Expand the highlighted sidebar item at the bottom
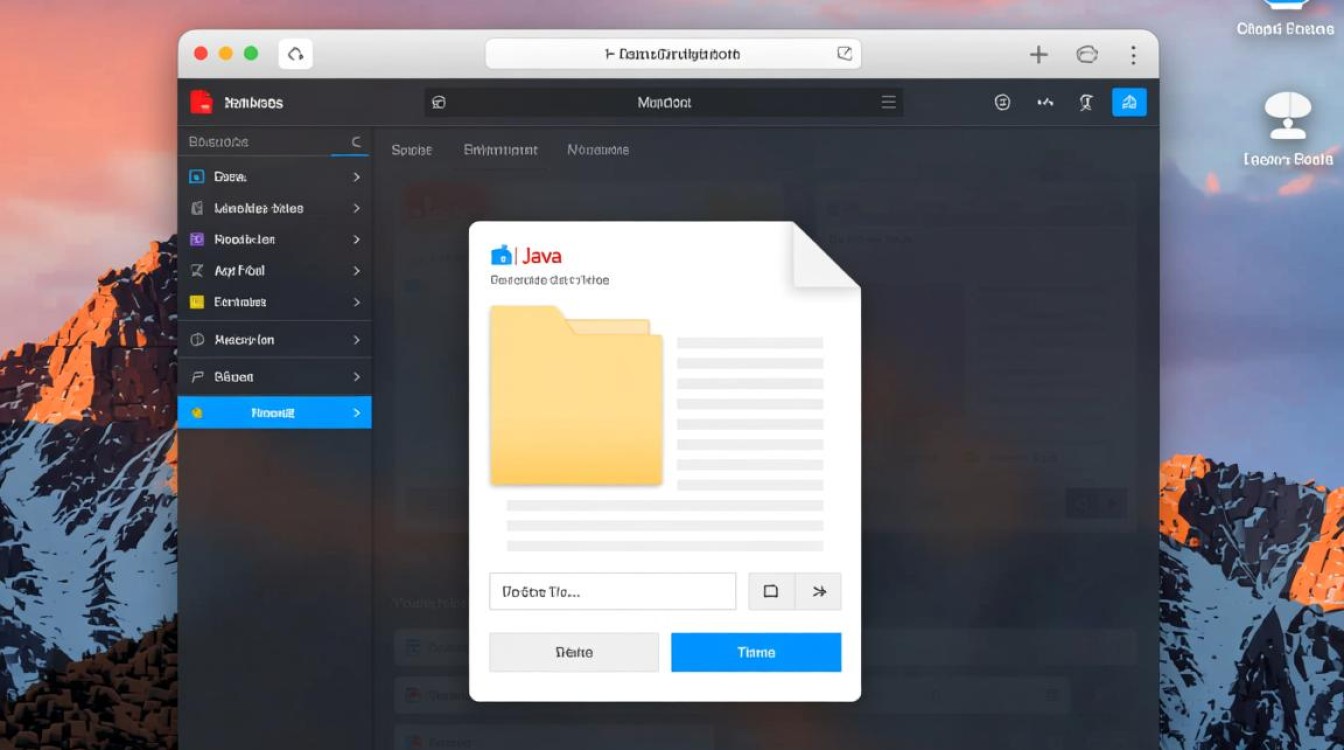Image resolution: width=1344 pixels, height=750 pixels. 357,412
